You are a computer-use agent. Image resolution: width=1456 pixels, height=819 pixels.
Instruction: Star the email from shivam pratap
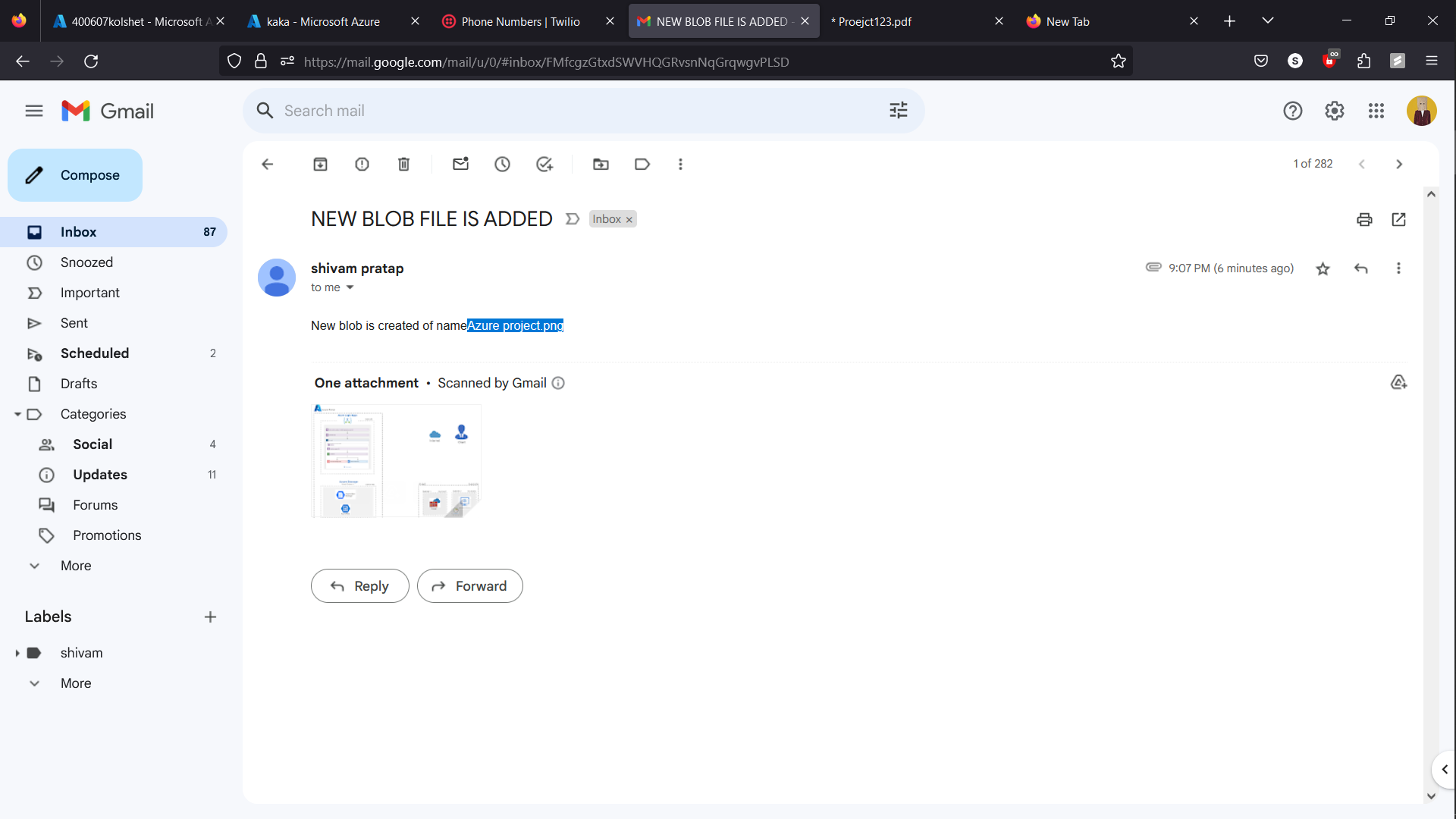click(x=1323, y=268)
